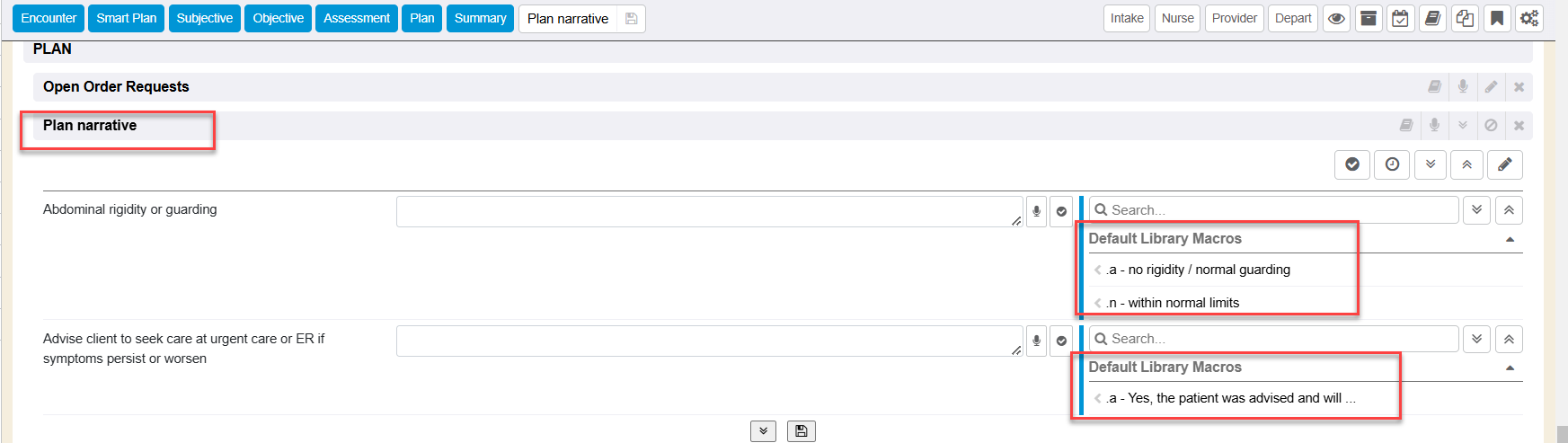This screenshot has height=443, width=1568.
Task: Open the Assessment tab
Action: click(357, 19)
